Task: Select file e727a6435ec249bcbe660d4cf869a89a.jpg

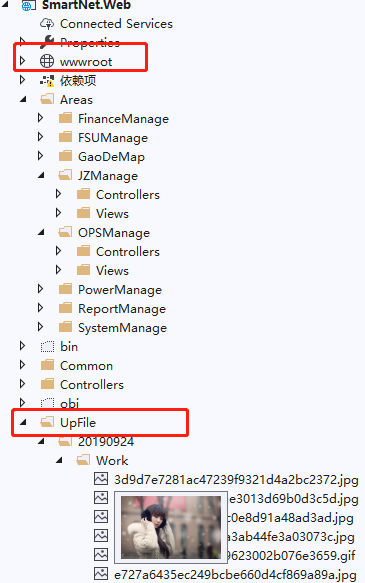Action: tap(235, 574)
